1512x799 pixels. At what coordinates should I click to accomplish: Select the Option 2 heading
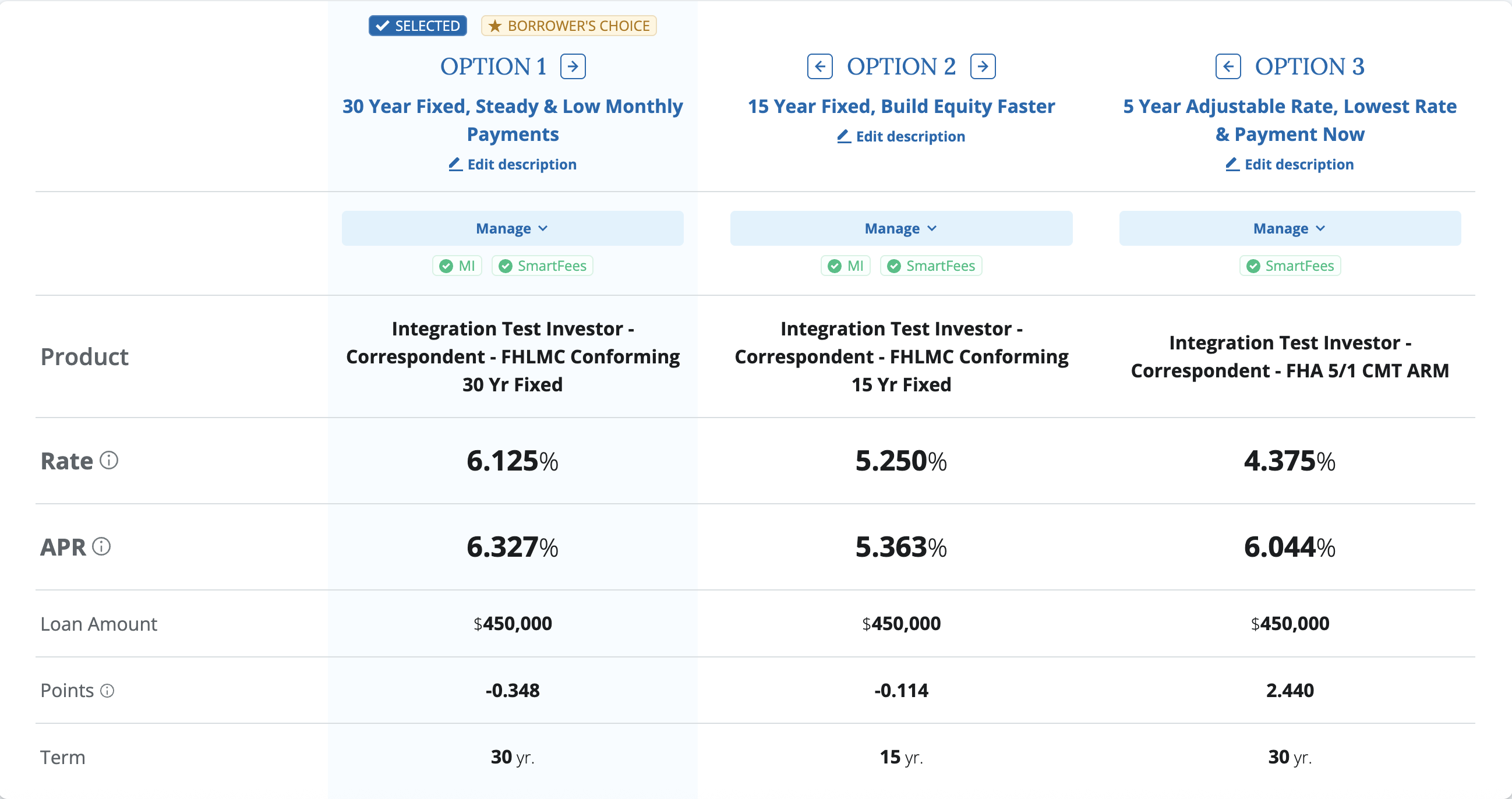900,66
